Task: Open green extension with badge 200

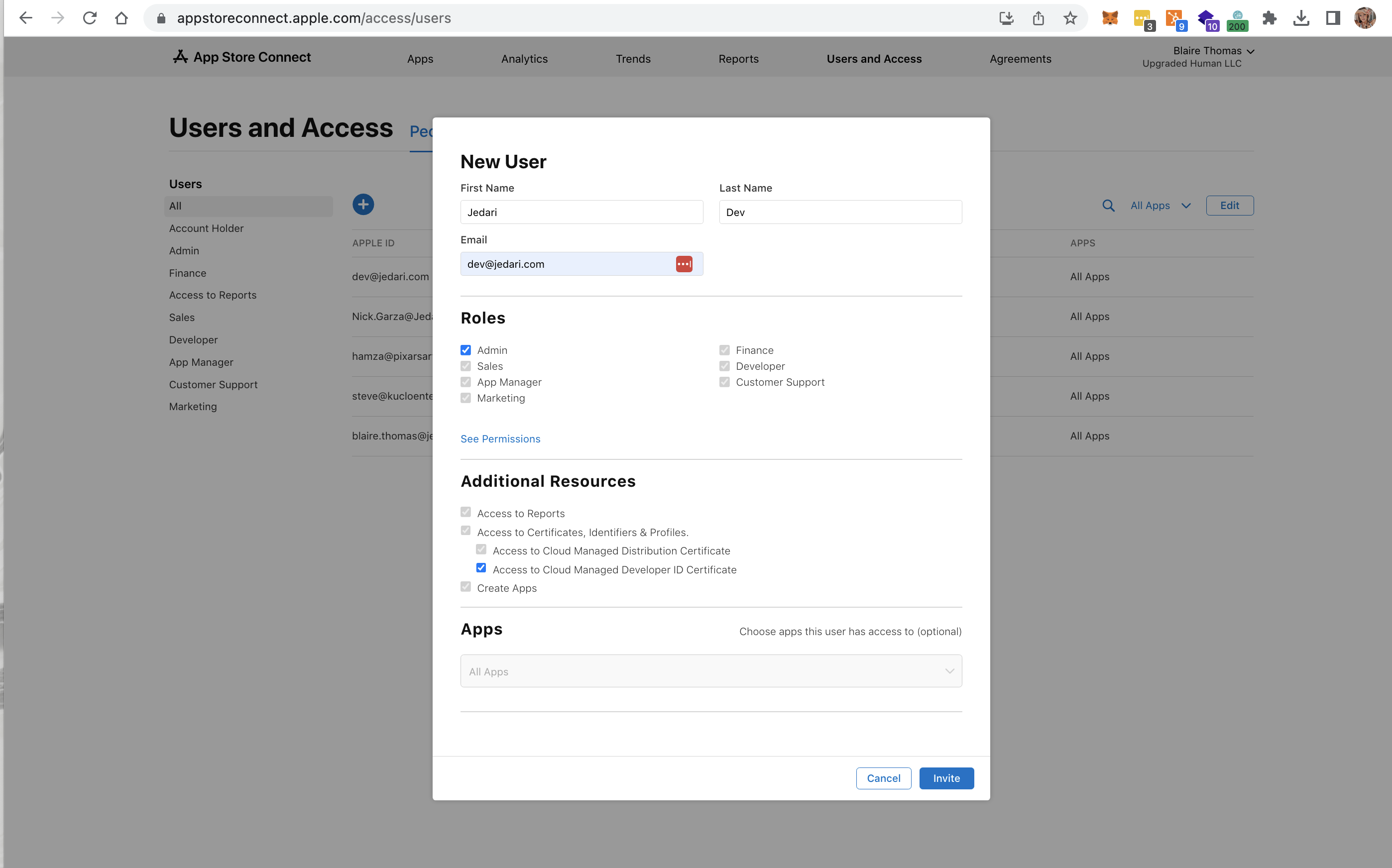Action: click(1238, 20)
